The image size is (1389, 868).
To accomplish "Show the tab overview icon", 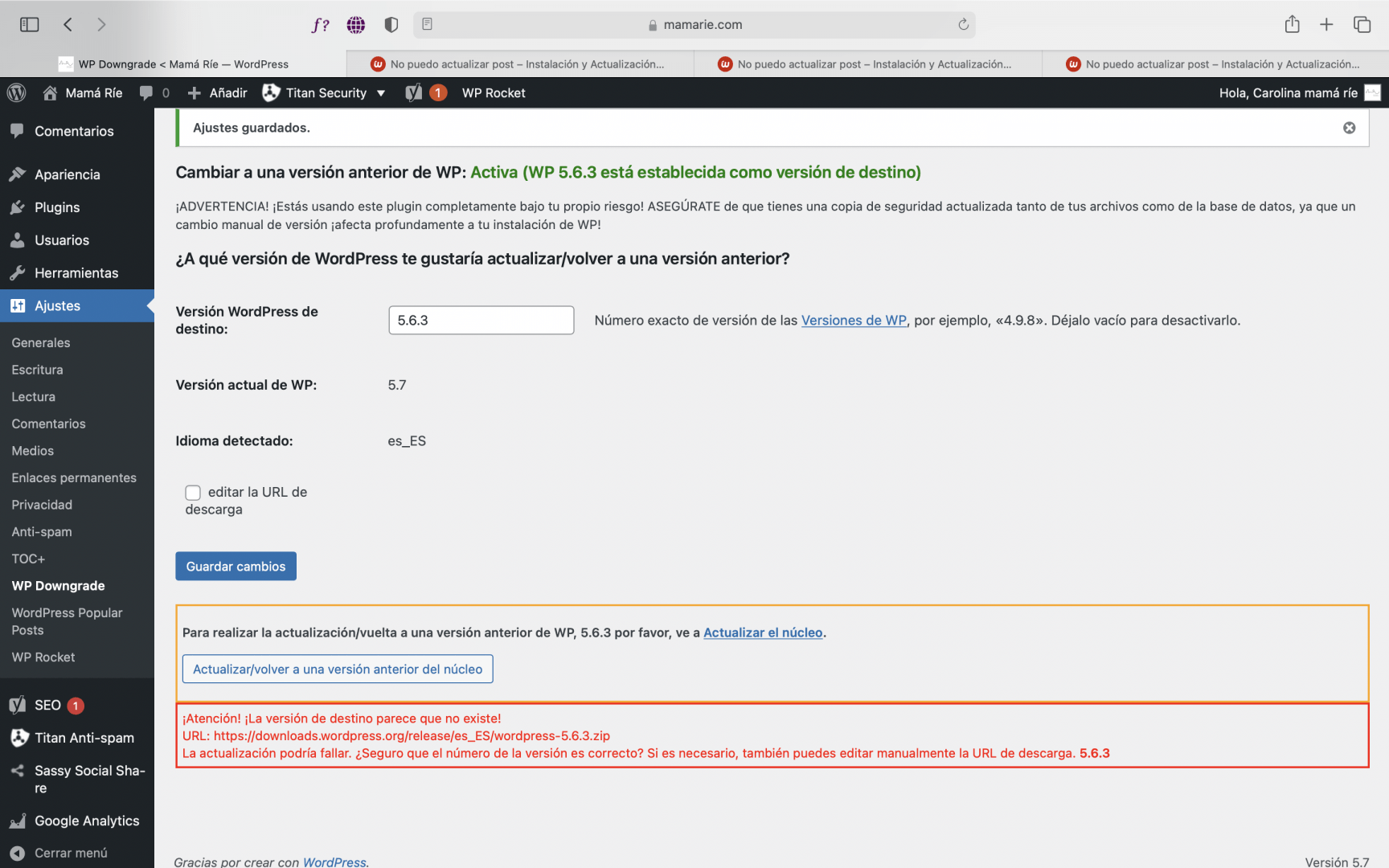I will pyautogui.click(x=1362, y=25).
